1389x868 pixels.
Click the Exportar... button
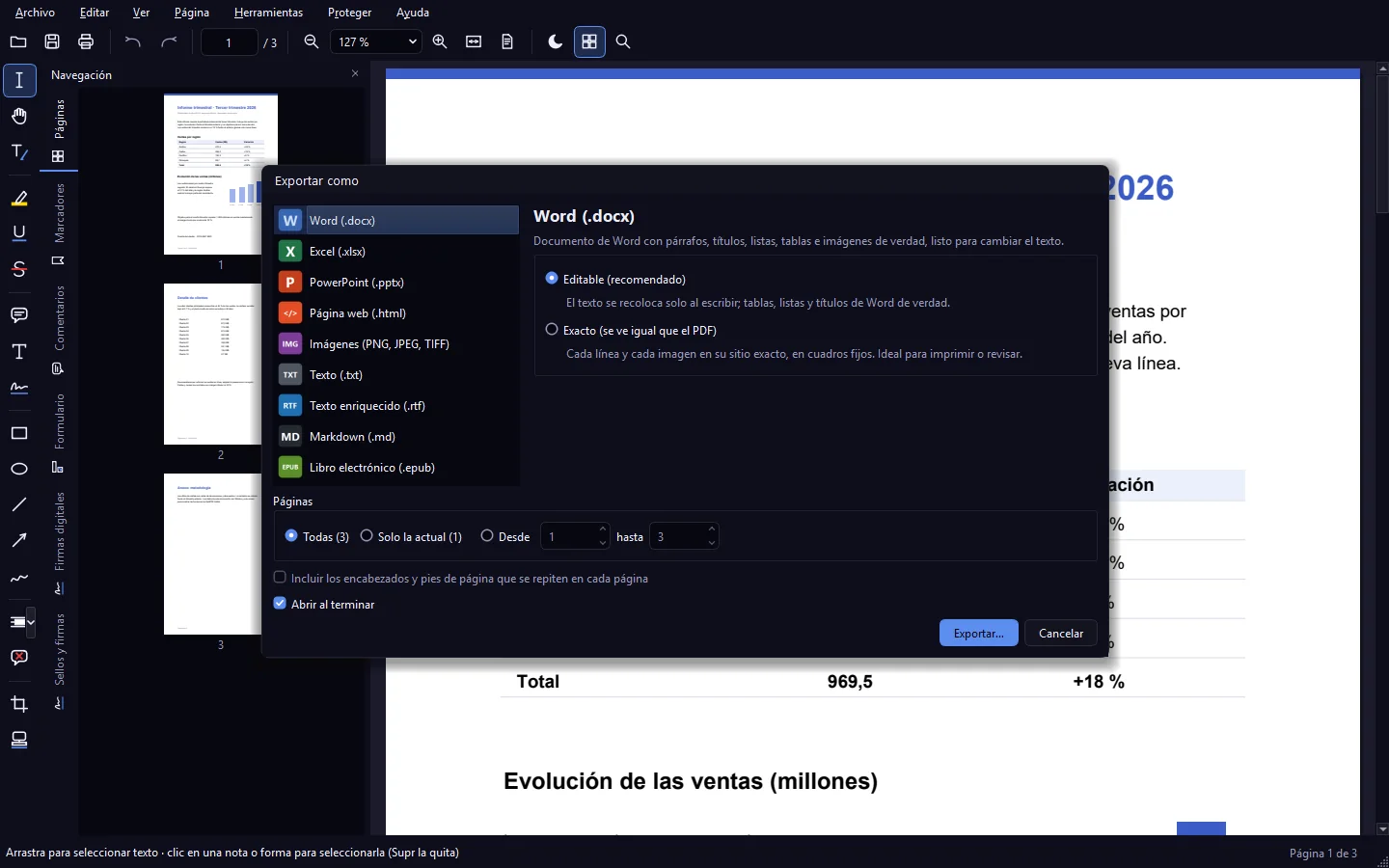pyautogui.click(x=979, y=633)
